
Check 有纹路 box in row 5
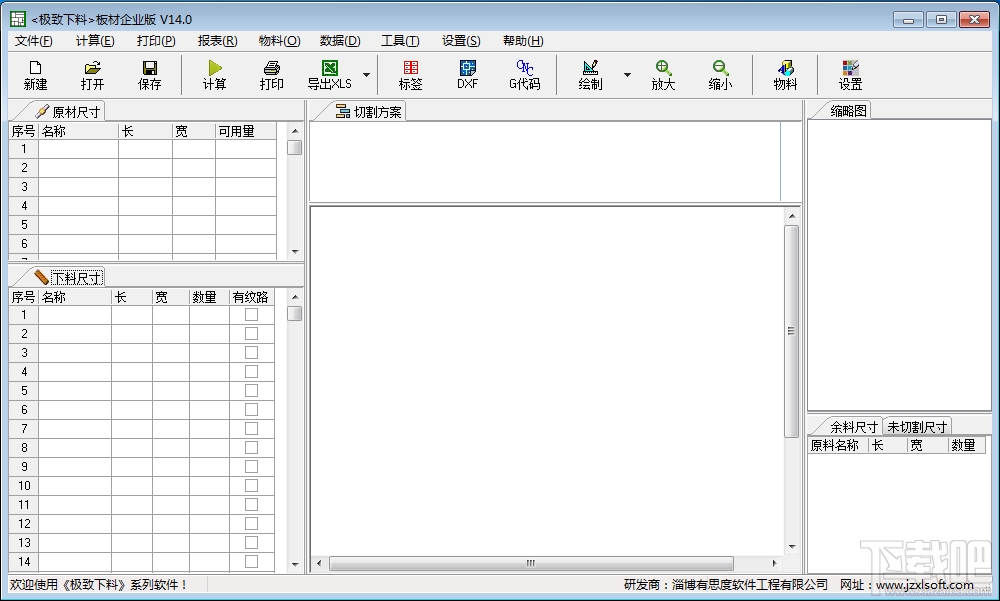[251, 390]
